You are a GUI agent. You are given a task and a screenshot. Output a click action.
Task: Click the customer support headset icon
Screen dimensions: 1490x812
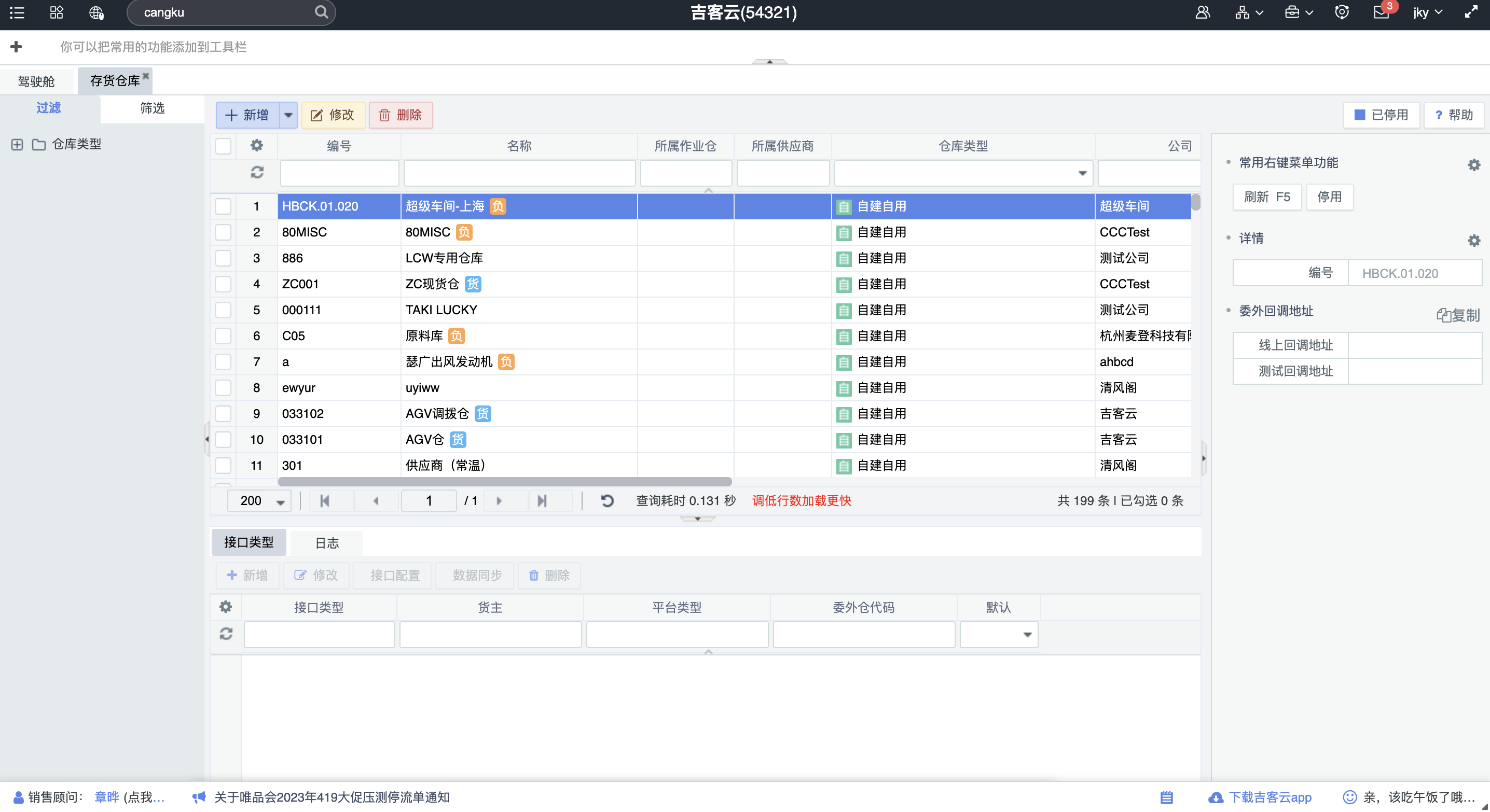coord(1342,12)
